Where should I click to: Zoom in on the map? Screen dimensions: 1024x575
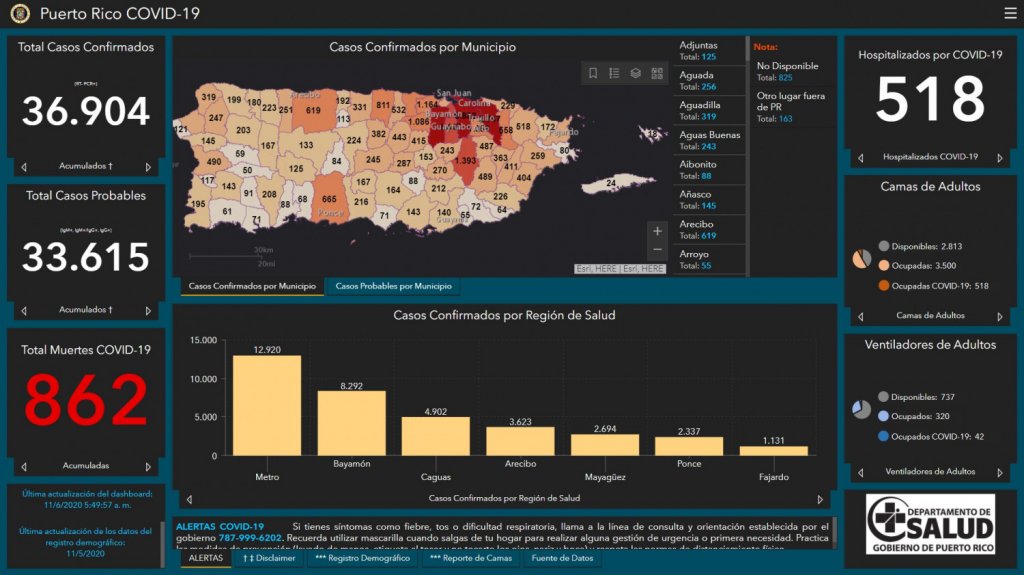(657, 231)
